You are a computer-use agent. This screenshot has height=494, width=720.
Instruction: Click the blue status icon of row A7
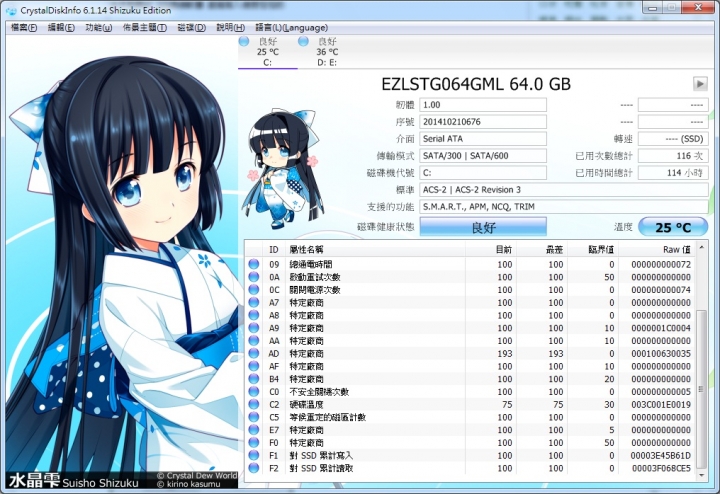tap(253, 302)
